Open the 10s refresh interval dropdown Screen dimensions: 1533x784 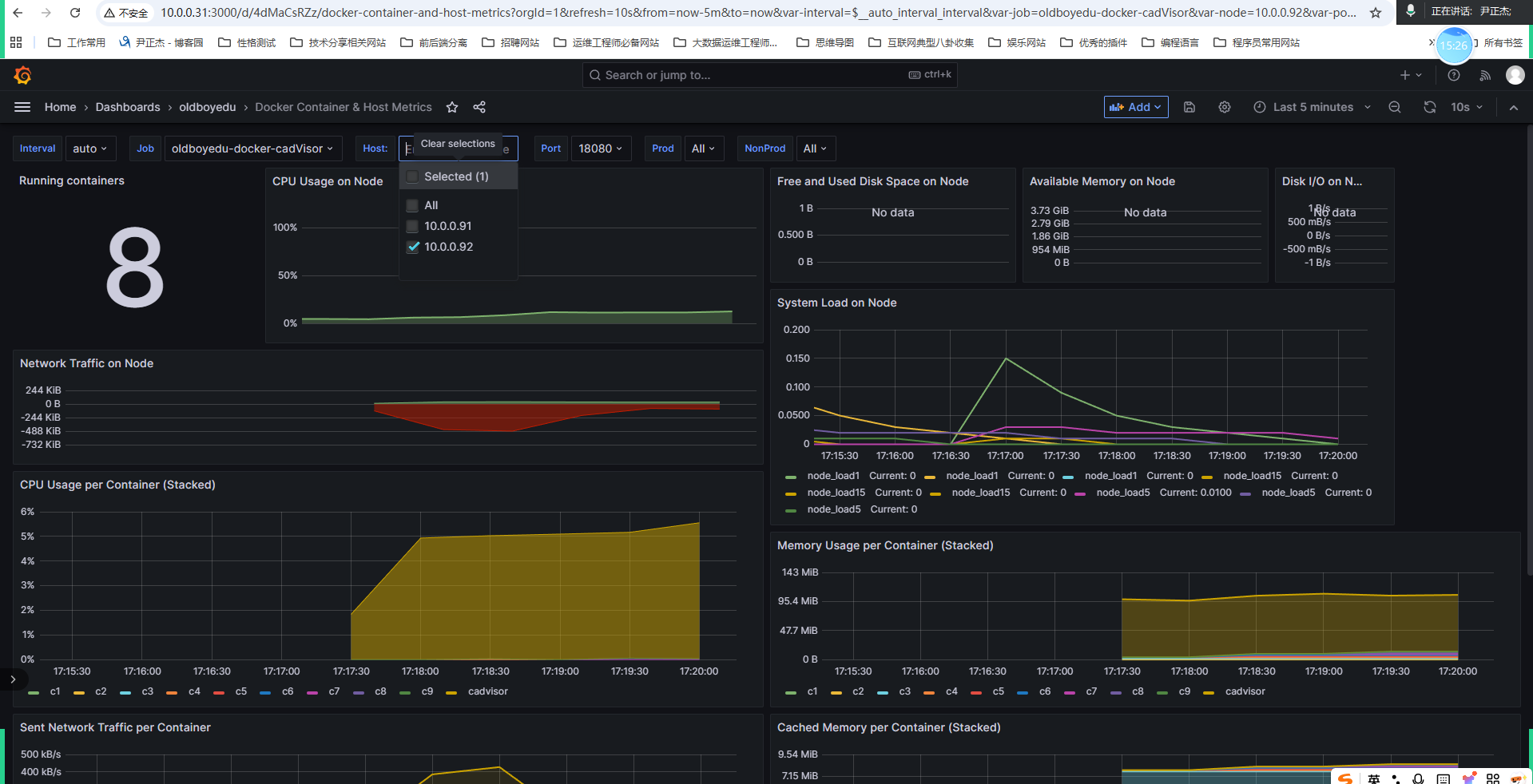point(1467,107)
